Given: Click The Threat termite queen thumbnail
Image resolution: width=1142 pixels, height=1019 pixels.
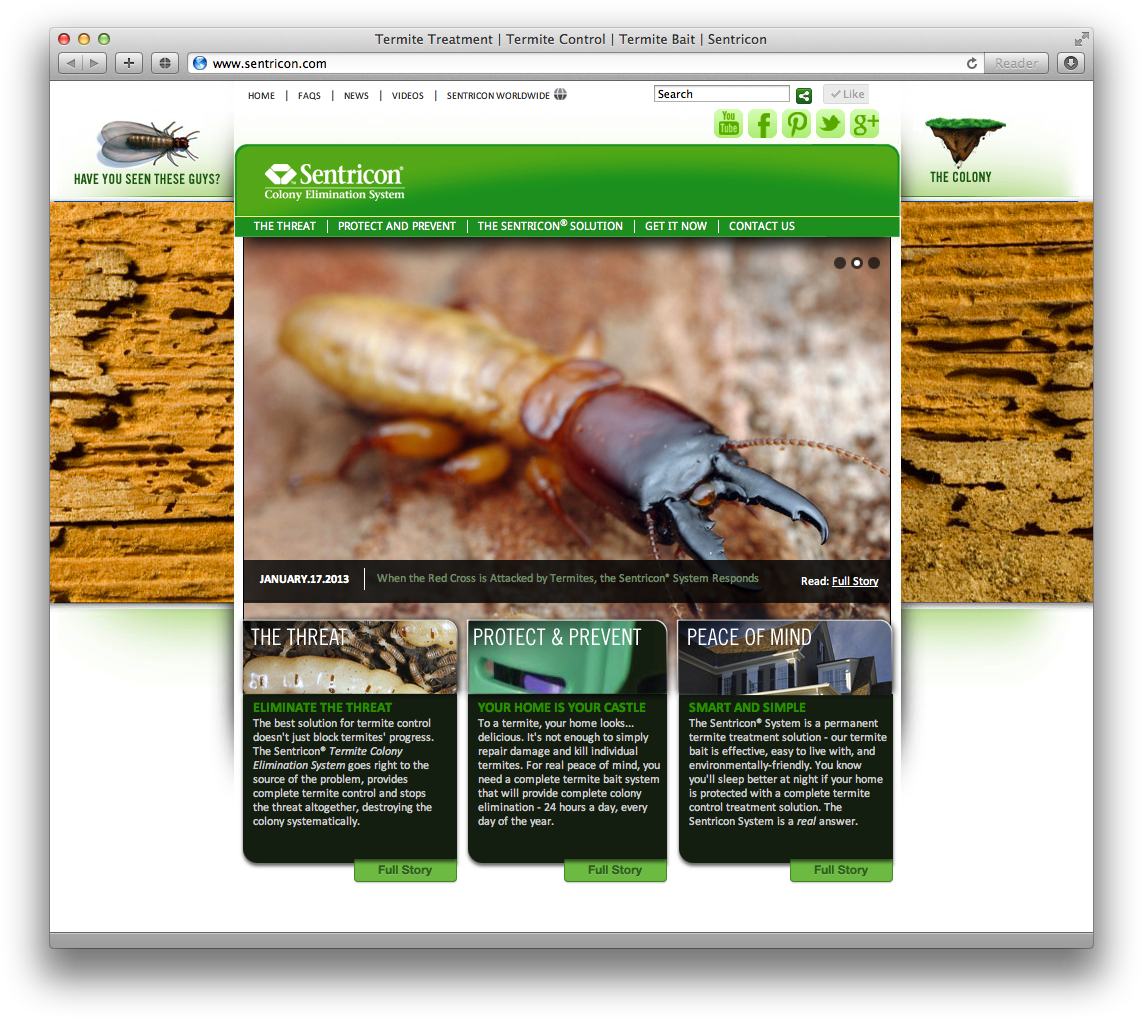Looking at the screenshot, I should [x=350, y=657].
